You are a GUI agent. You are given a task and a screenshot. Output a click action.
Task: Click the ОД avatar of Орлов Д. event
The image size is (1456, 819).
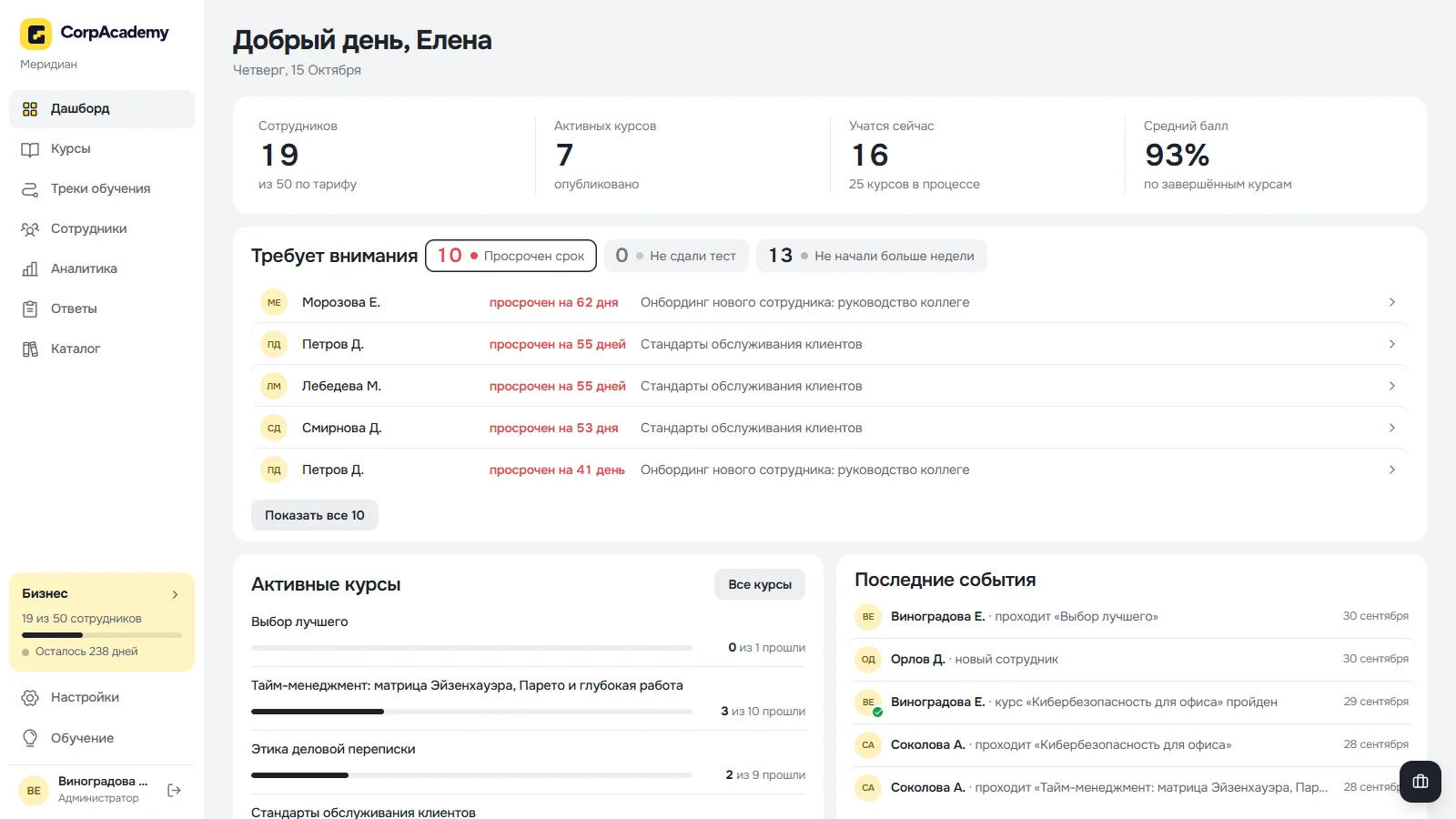[868, 659]
